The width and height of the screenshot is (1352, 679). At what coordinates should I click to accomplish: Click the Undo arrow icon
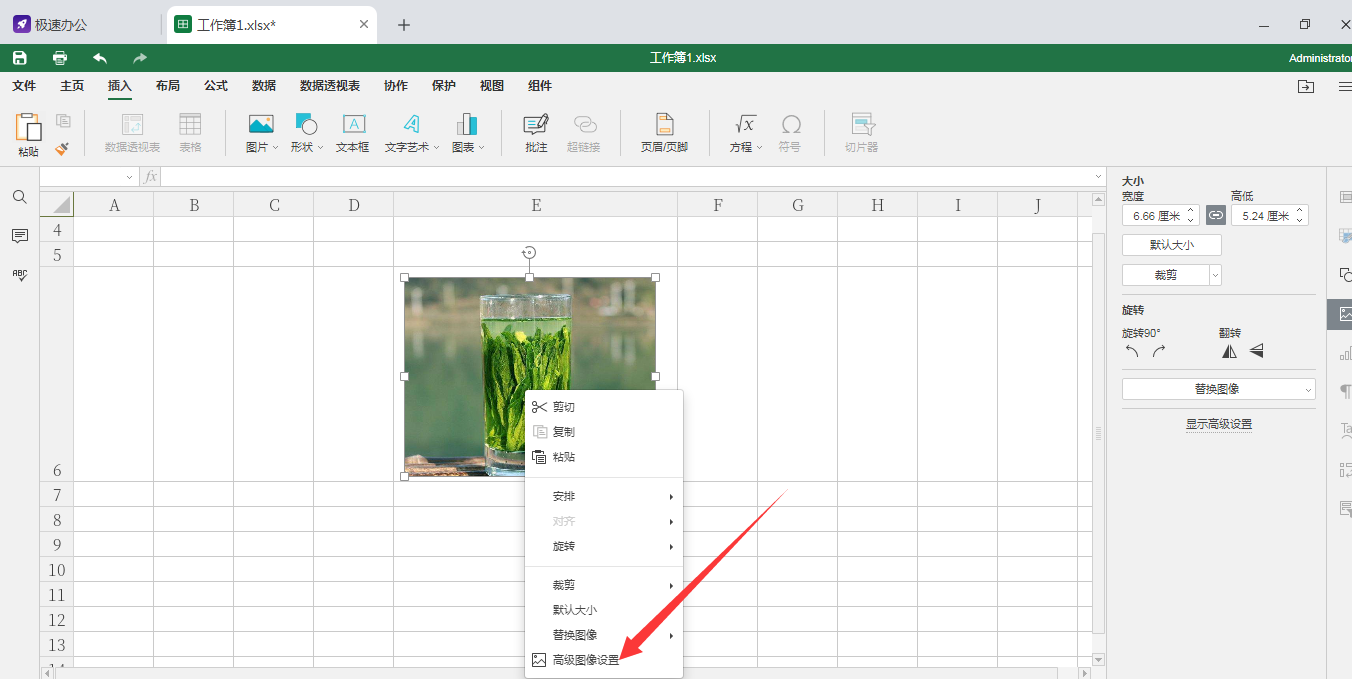100,58
